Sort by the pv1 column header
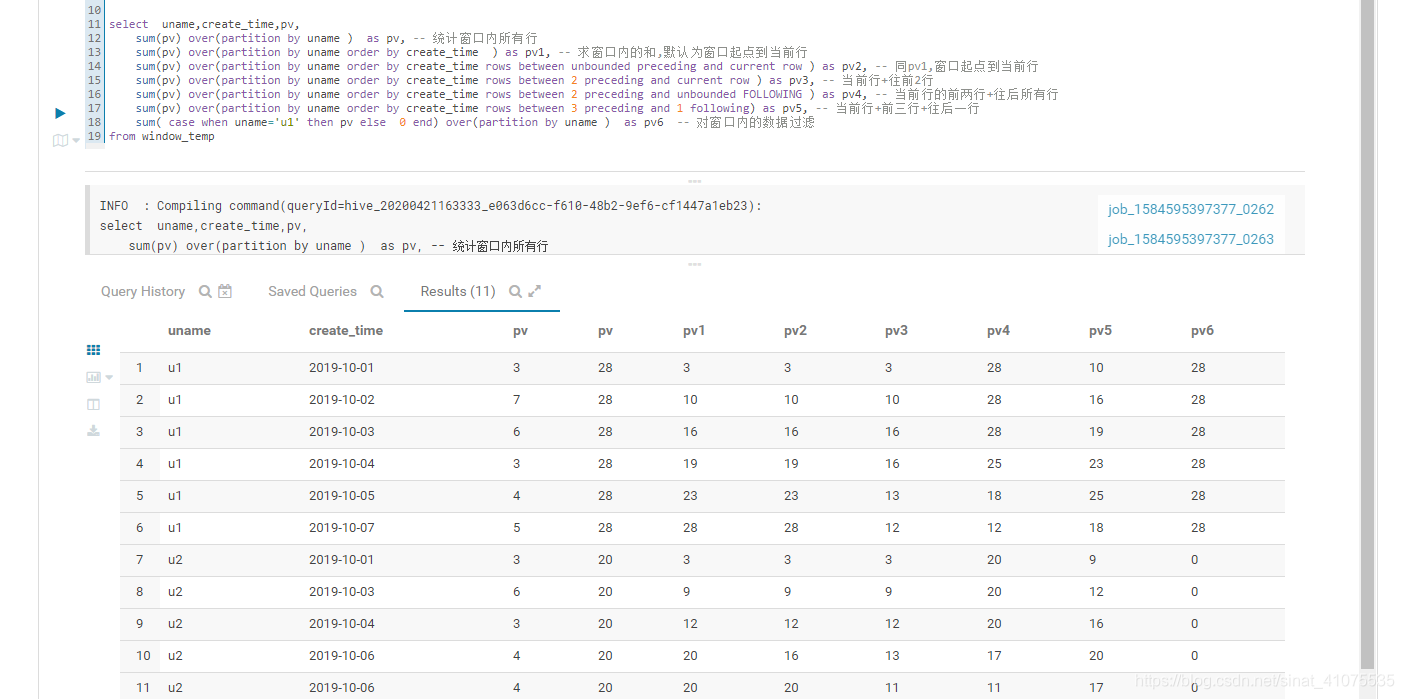The width and height of the screenshot is (1404, 699). coord(694,330)
